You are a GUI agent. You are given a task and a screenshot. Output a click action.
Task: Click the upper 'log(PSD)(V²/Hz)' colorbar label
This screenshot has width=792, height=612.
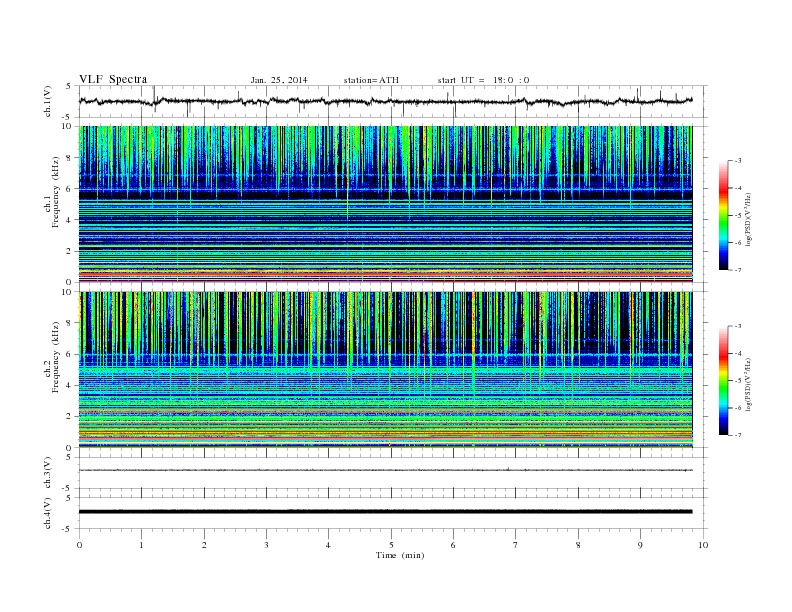click(x=748, y=219)
